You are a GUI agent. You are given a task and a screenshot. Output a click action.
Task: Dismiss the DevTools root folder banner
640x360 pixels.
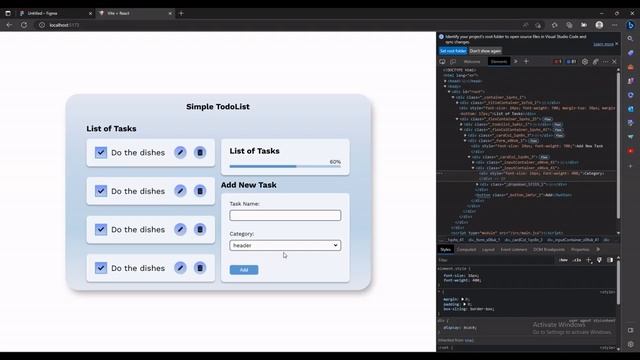[x=617, y=44]
